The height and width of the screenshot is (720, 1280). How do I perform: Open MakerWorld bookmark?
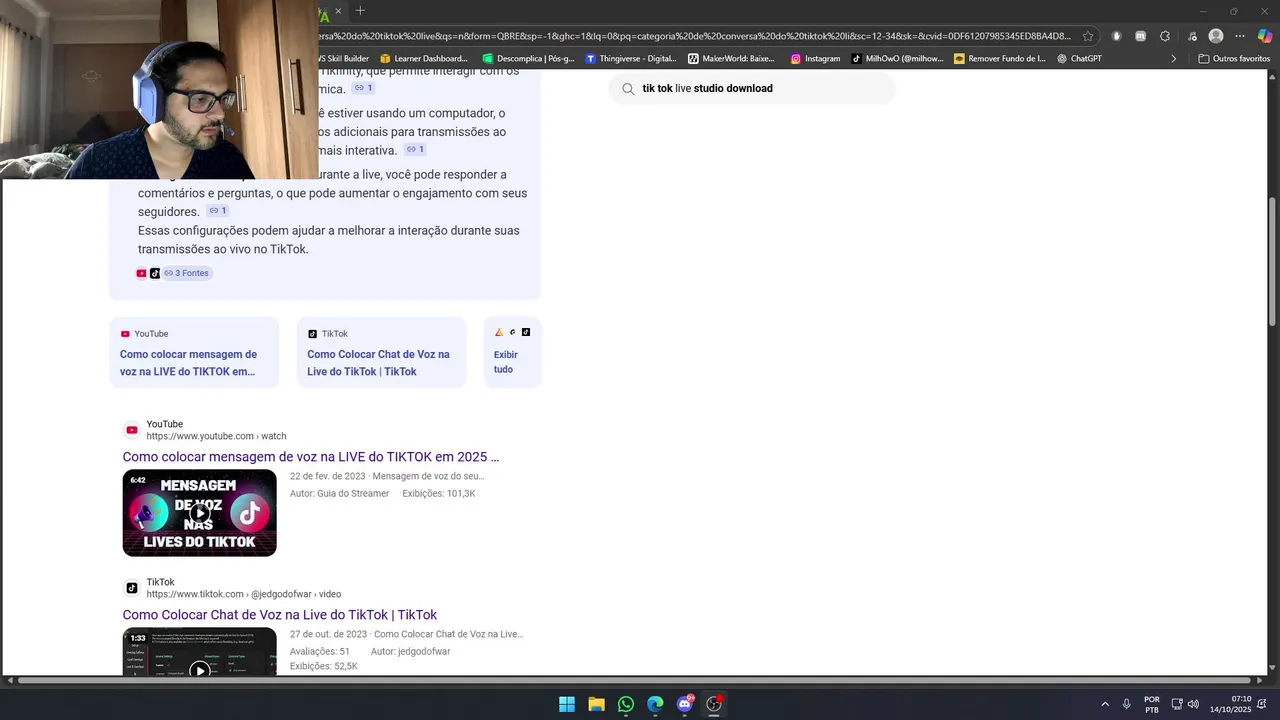pos(731,58)
